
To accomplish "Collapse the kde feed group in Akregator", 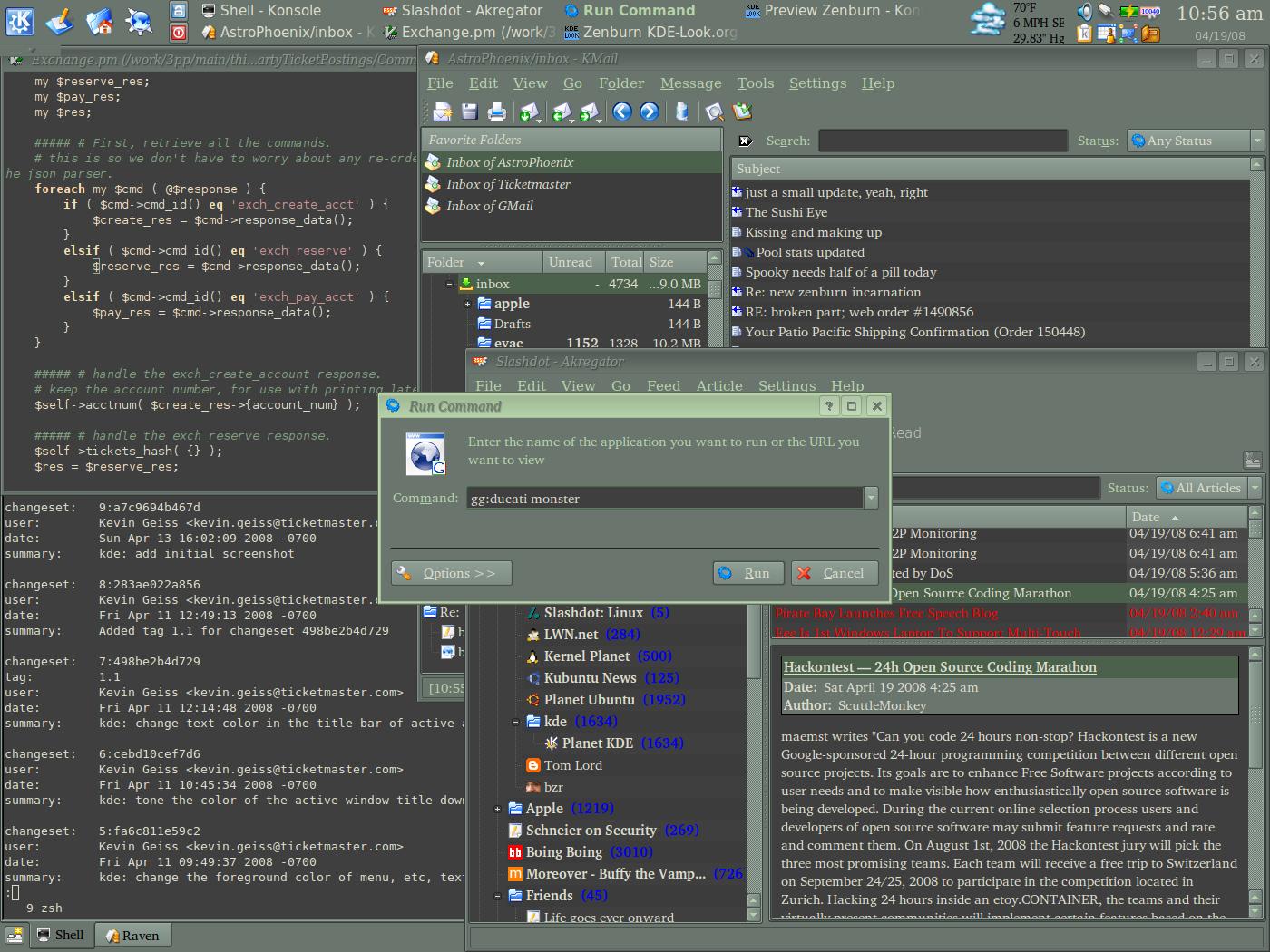I will coord(515,722).
